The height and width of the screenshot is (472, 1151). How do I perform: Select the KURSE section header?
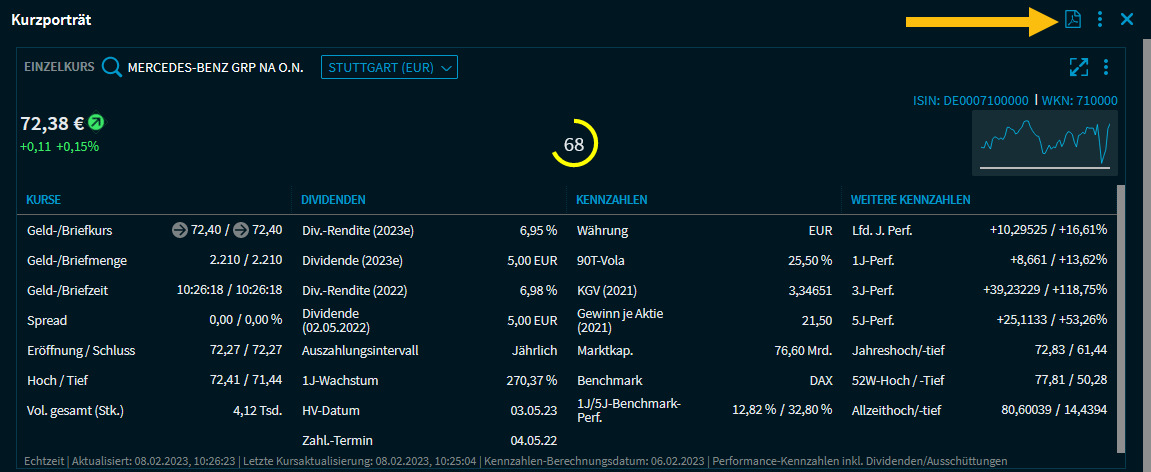click(44, 200)
